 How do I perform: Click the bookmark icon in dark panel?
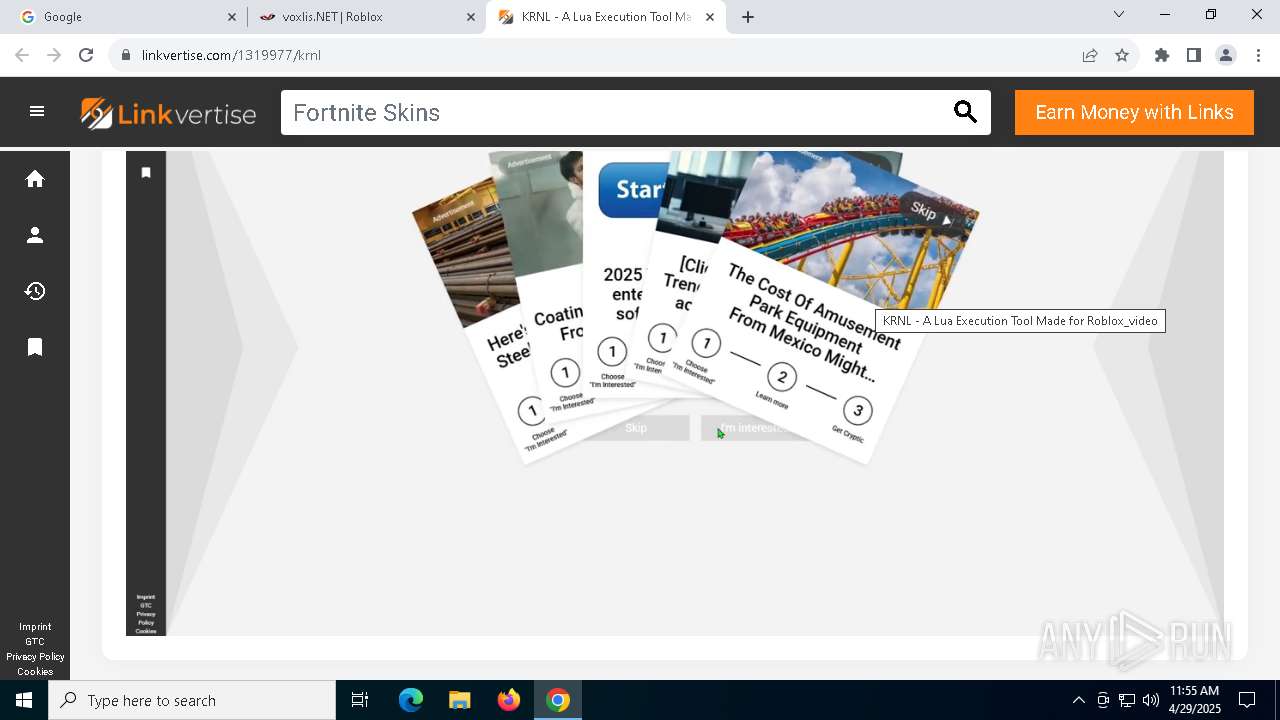pos(146,173)
